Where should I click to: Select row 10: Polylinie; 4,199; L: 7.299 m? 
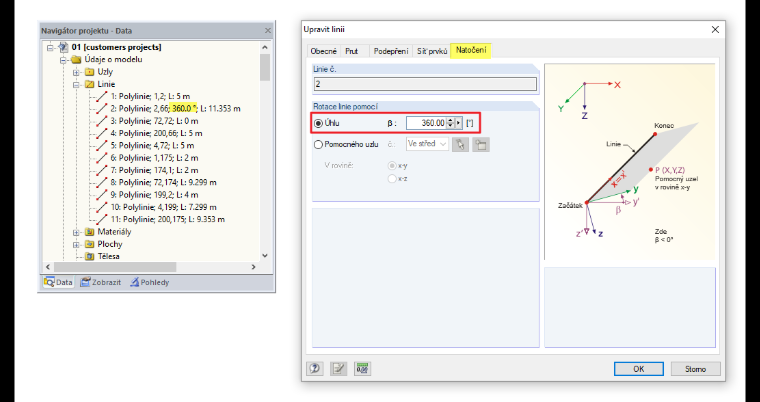(163, 207)
